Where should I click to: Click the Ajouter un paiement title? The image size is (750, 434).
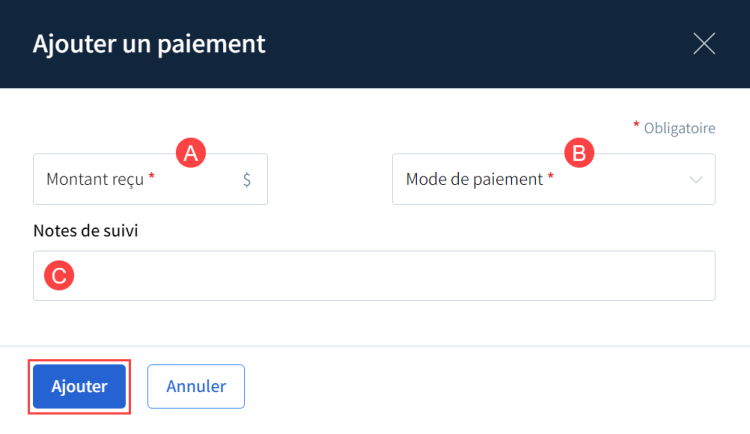[x=149, y=44]
